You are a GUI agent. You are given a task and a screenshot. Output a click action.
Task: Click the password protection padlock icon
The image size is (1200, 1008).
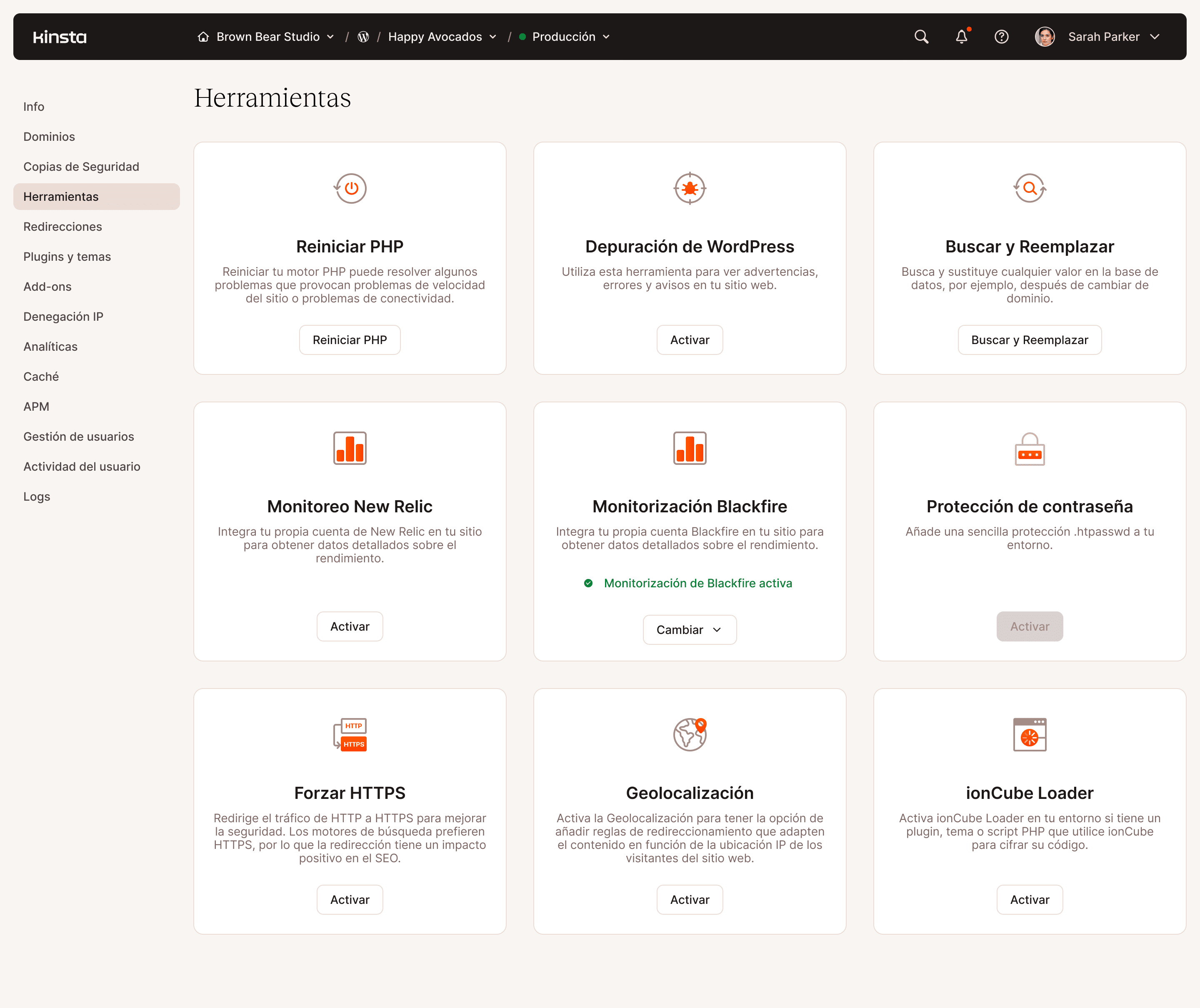click(1029, 449)
